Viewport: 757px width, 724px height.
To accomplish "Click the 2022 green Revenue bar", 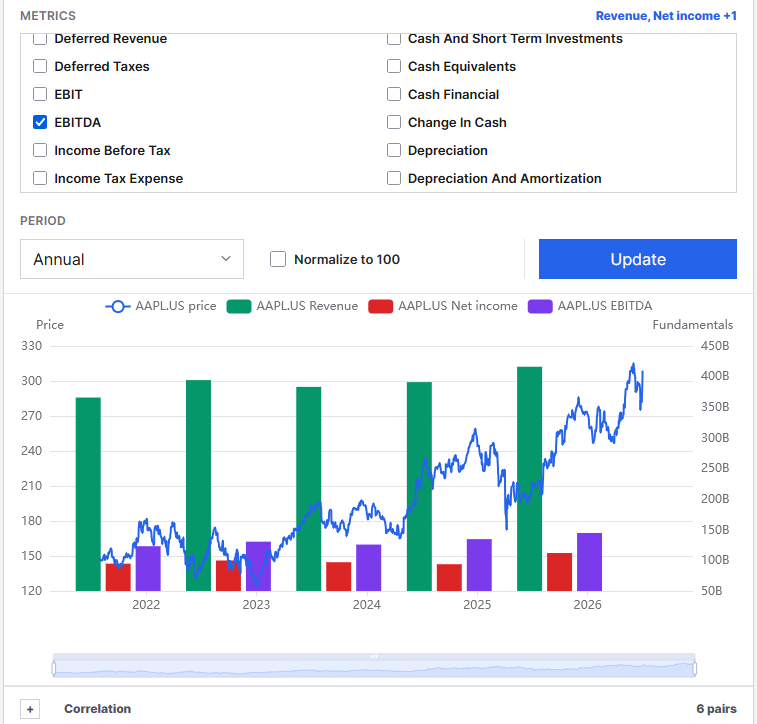I will tap(88, 494).
